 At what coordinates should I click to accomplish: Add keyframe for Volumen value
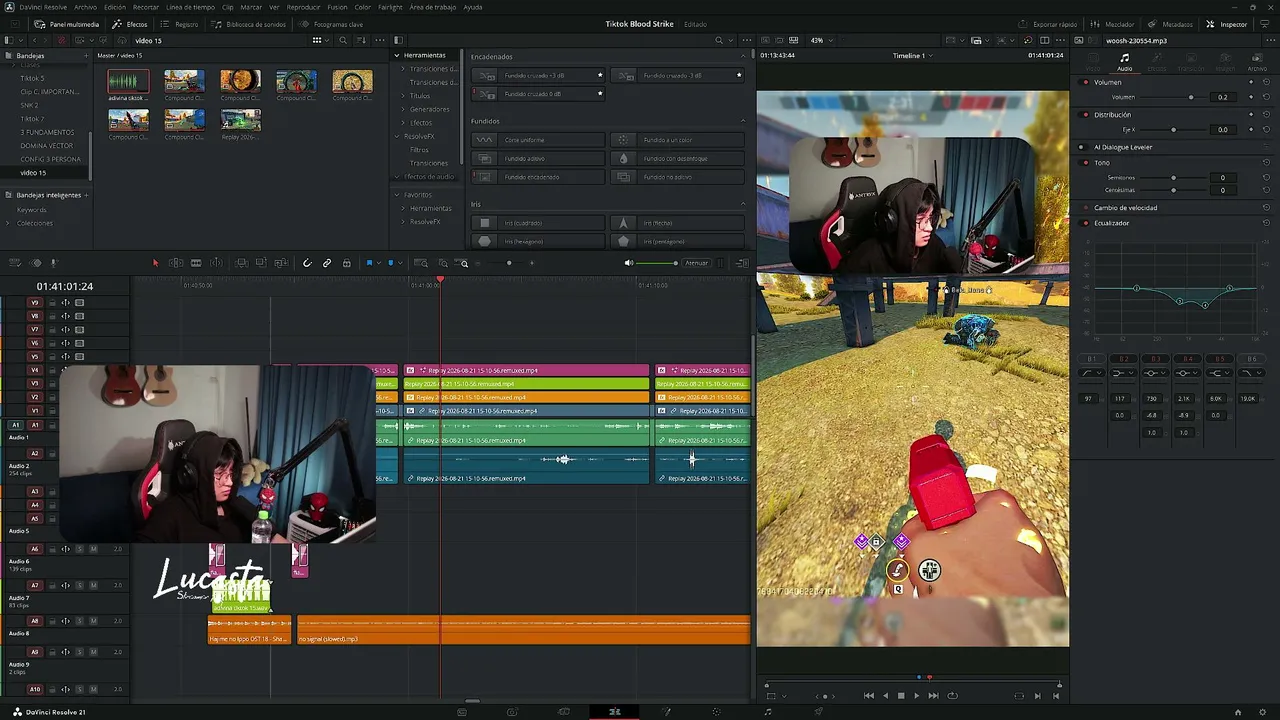point(1251,97)
